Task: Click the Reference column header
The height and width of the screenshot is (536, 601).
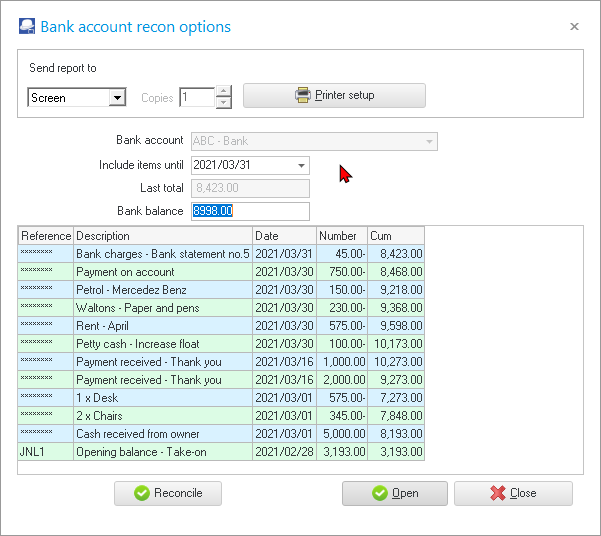Action: point(46,236)
